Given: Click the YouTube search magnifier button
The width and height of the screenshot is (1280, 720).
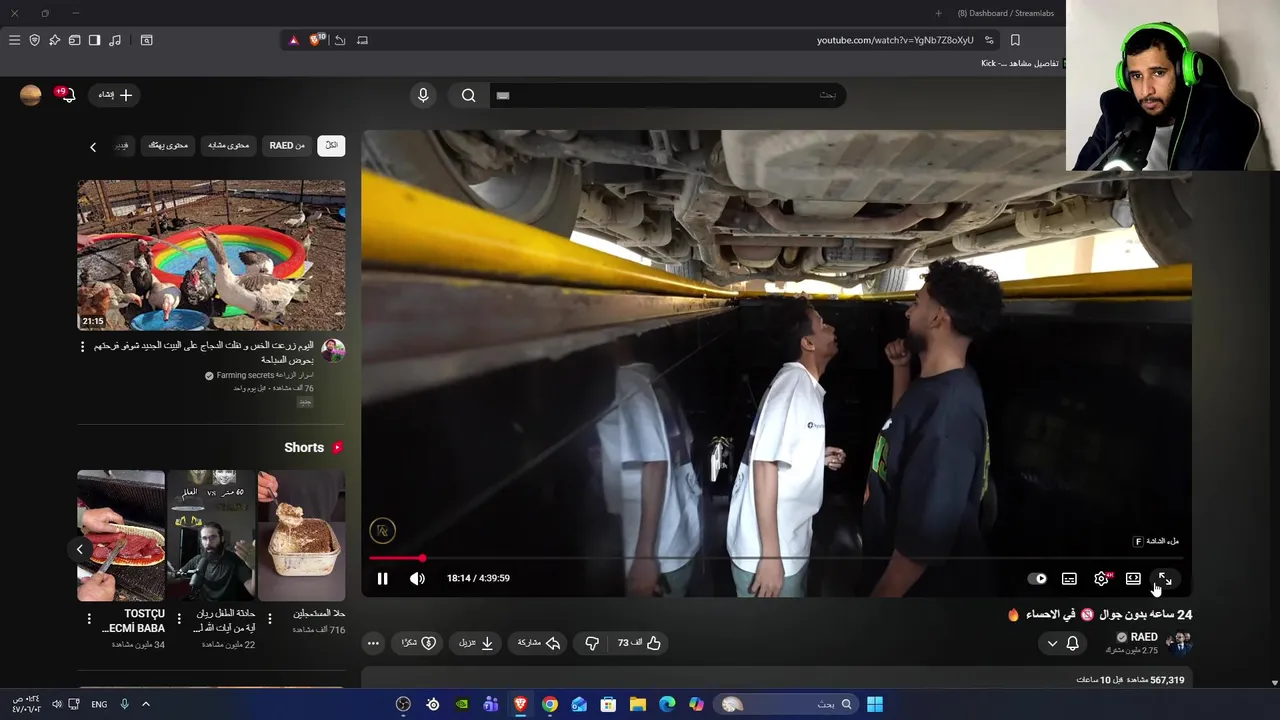Looking at the screenshot, I should click(x=469, y=95).
